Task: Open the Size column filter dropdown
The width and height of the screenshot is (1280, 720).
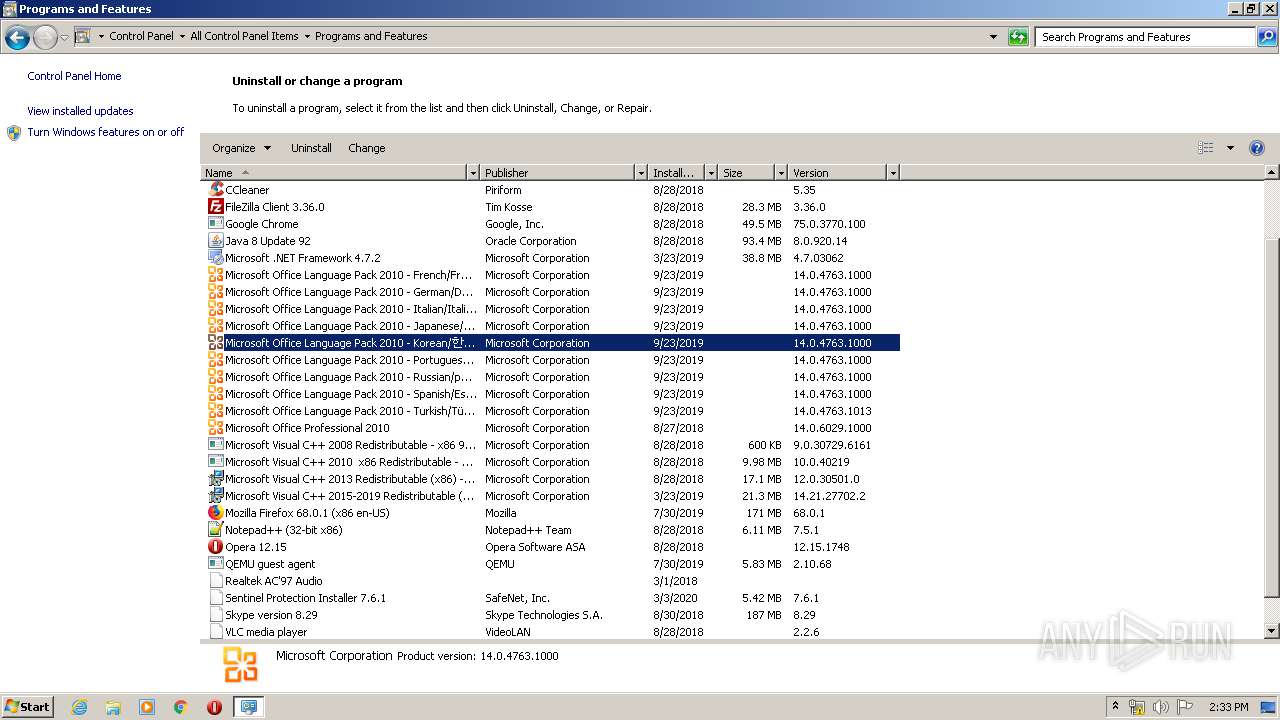Action: 781,173
